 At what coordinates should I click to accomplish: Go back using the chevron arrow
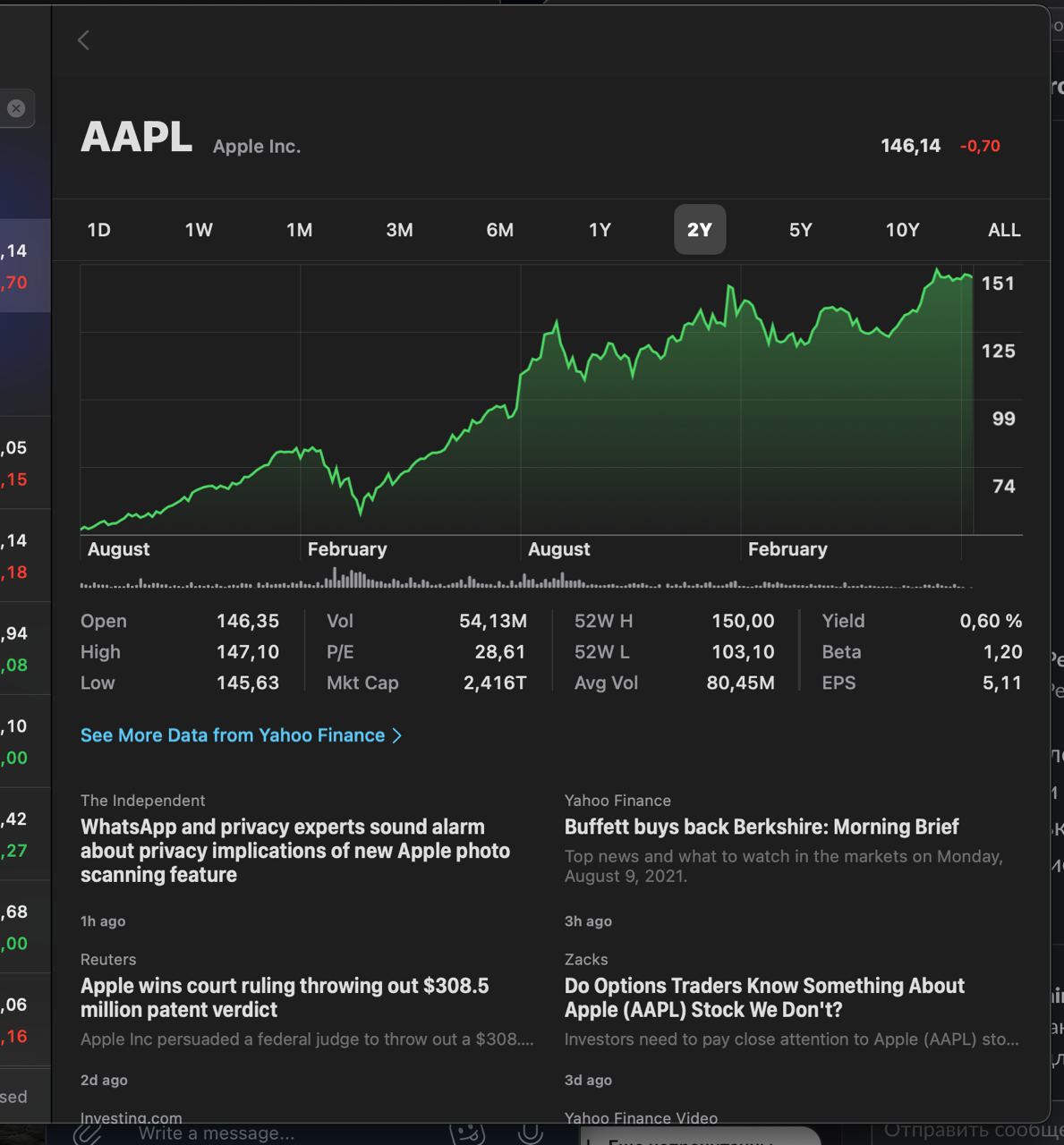[83, 40]
